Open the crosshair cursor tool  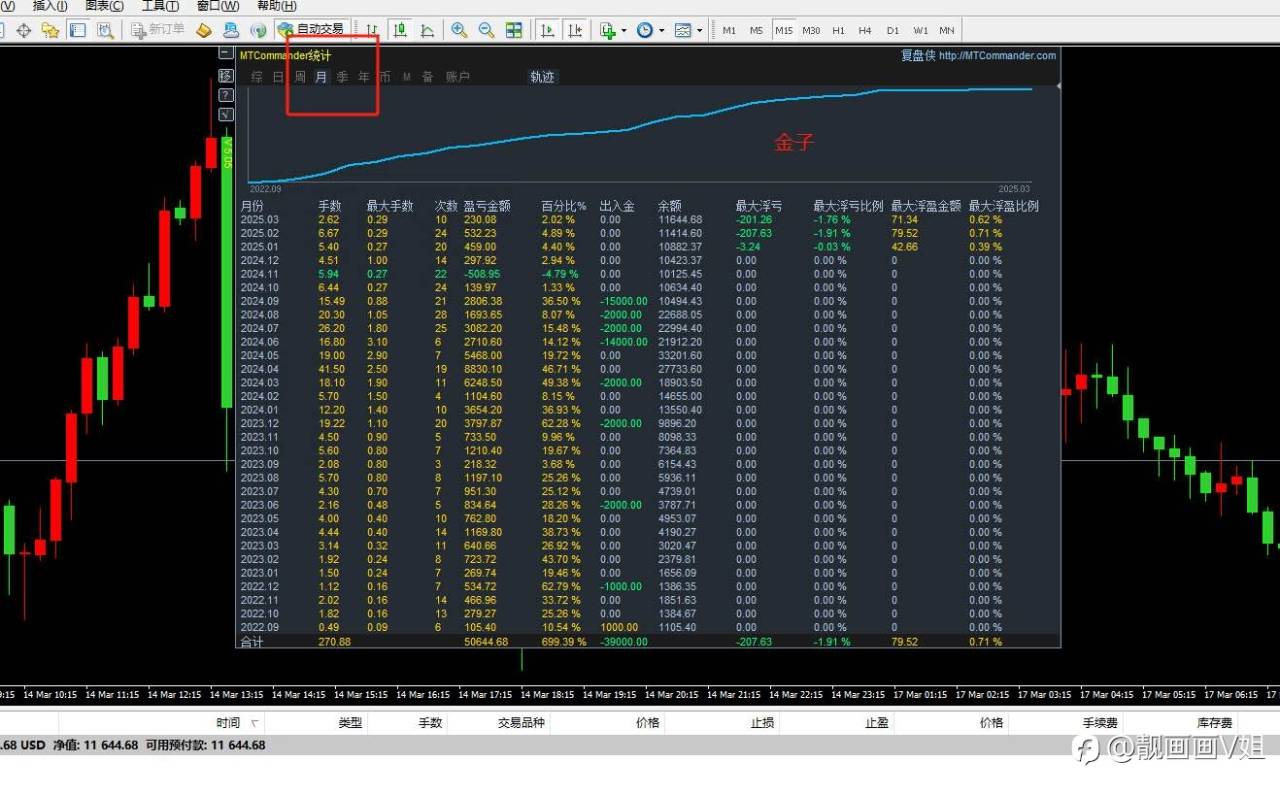point(23,30)
